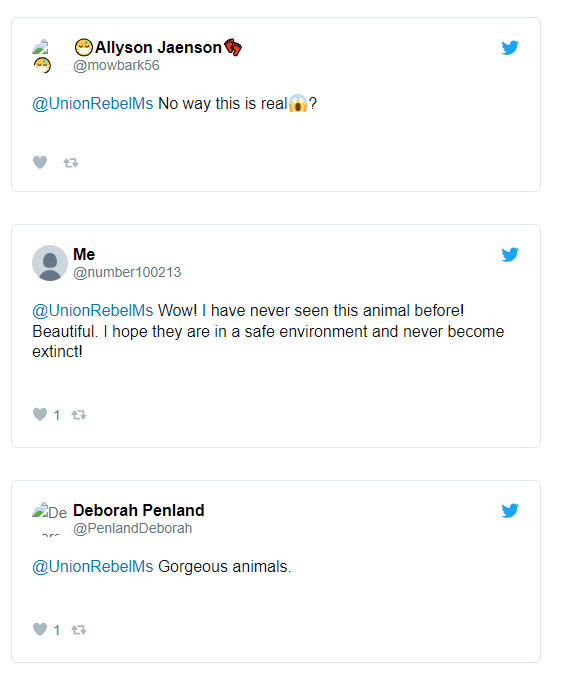This screenshot has width=565, height=687.
Task: Open @UnionRebelMs mention in Deborah's tweet
Action: click(x=92, y=567)
